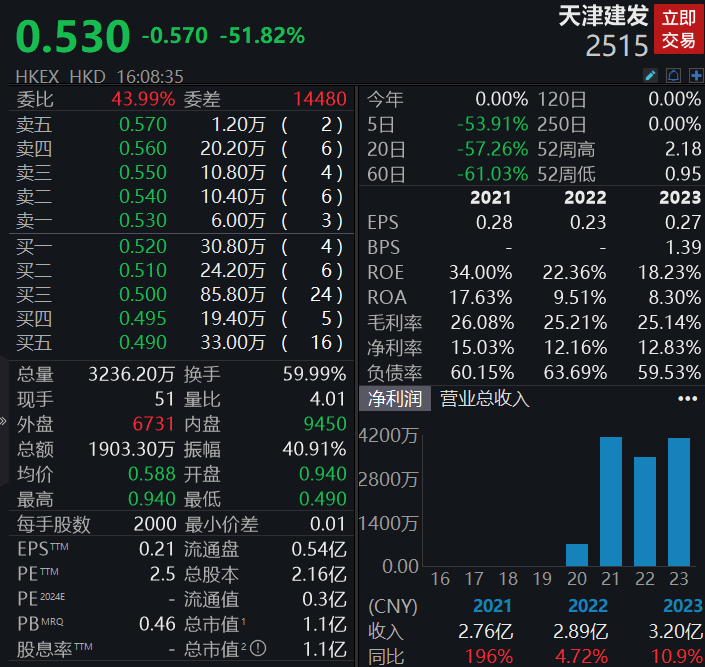
Task: Select 买一 bid price 0.520
Action: (x=143, y=246)
